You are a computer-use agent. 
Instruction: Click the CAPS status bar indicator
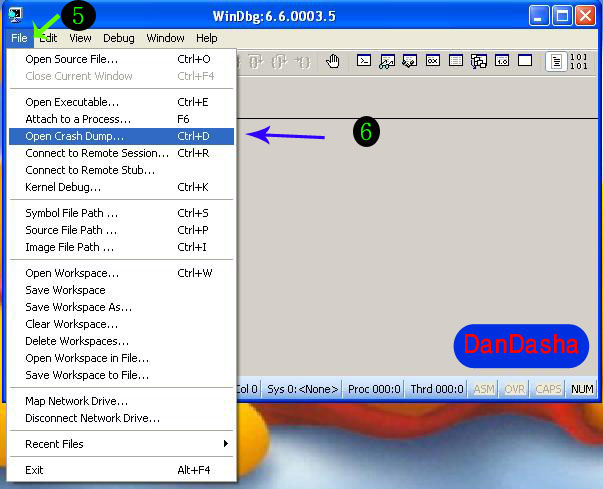pyautogui.click(x=548, y=389)
